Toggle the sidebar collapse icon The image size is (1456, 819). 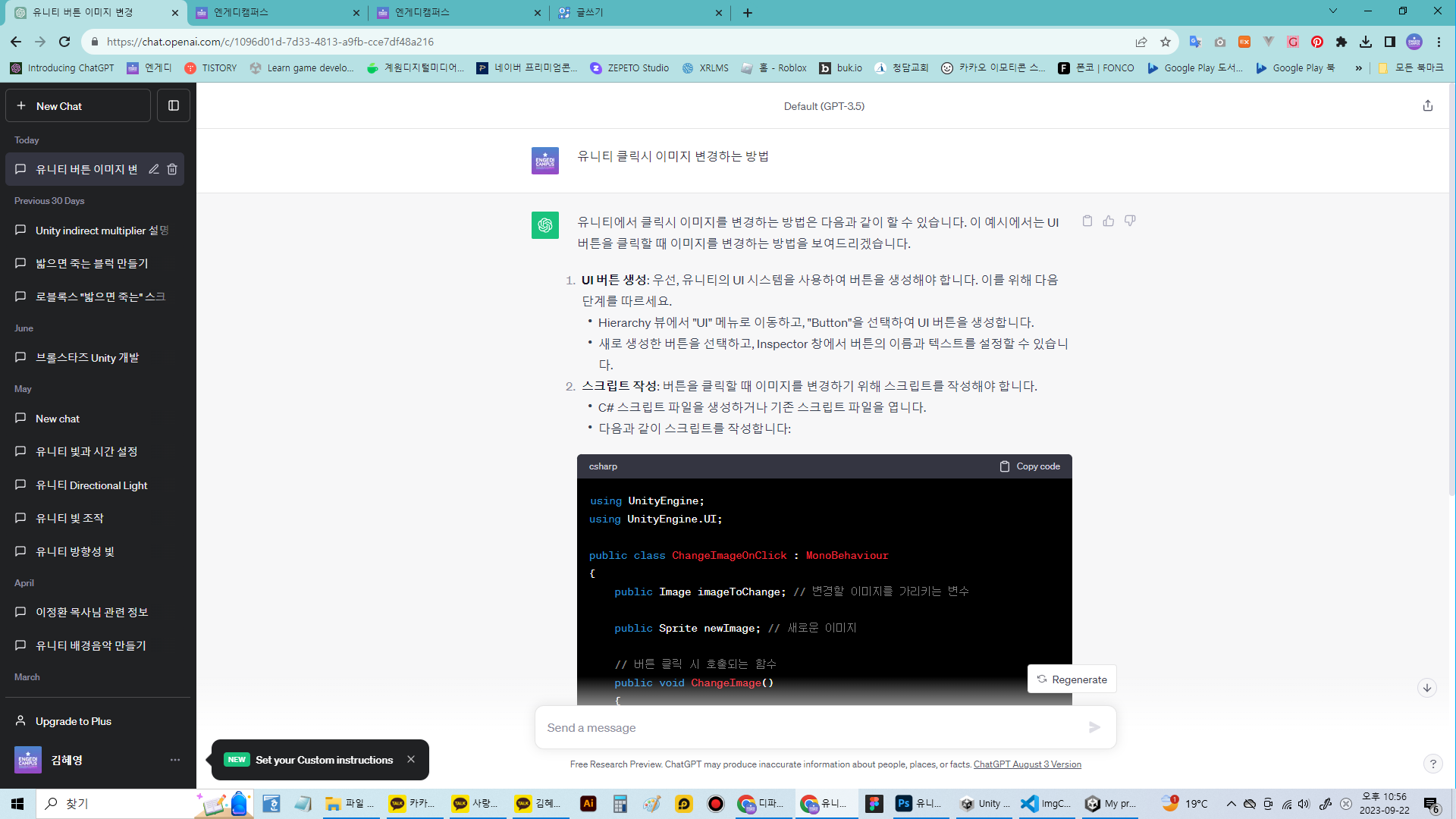174,105
